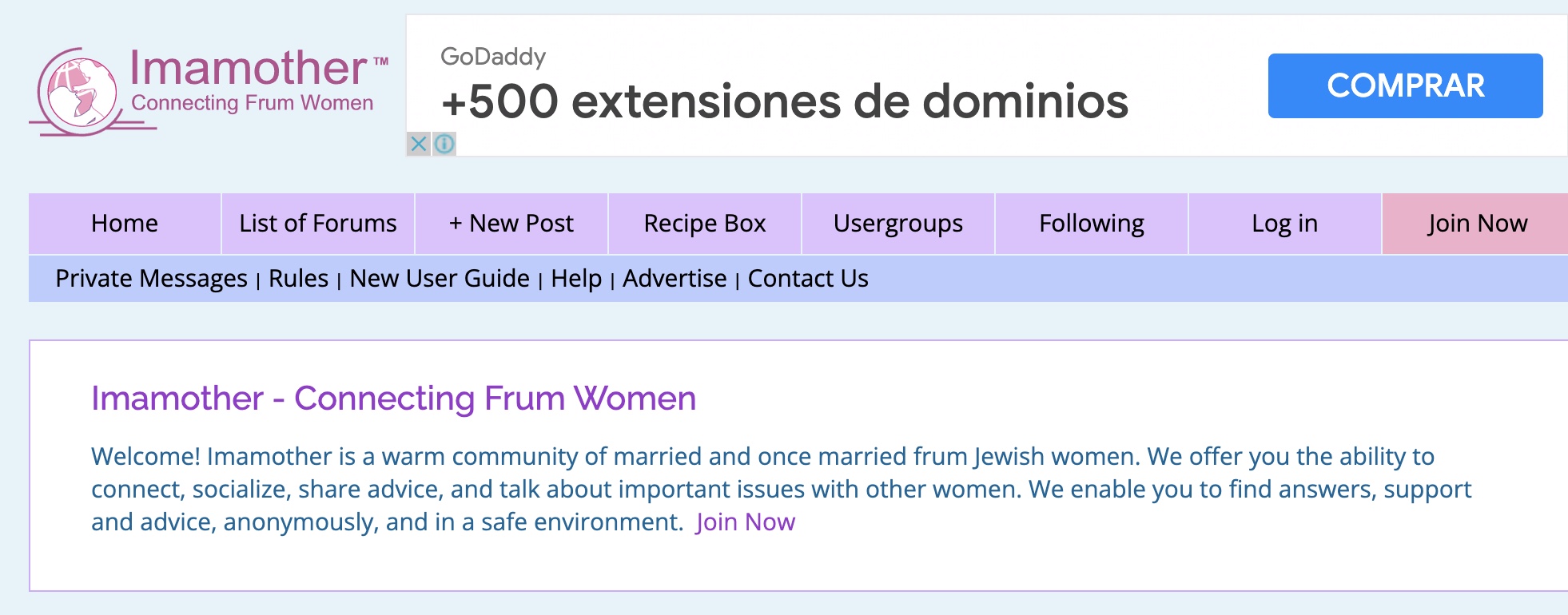The image size is (1568, 615).
Task: View your Following list
Action: click(x=1091, y=224)
